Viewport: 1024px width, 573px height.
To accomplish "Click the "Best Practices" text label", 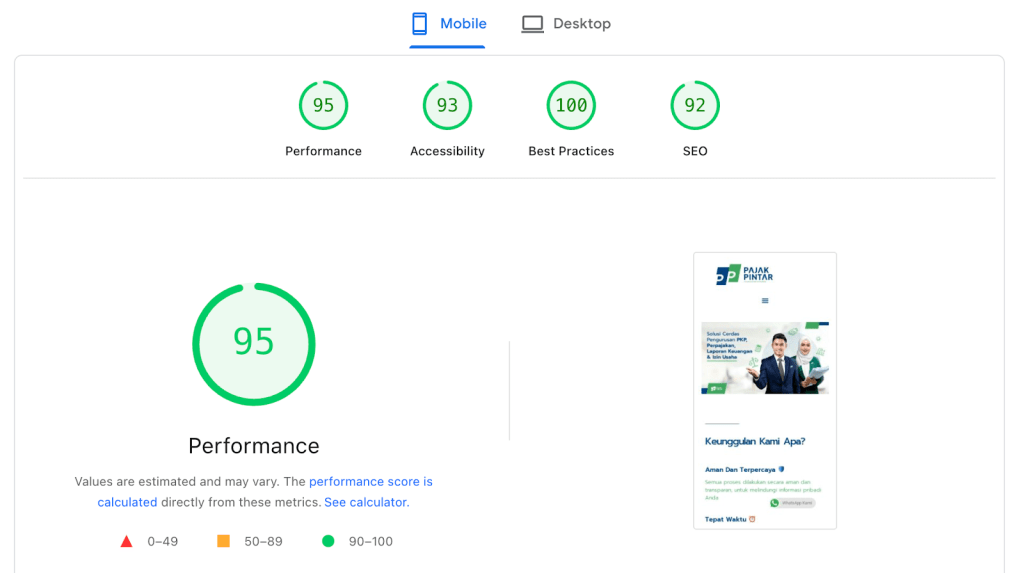I will [571, 151].
